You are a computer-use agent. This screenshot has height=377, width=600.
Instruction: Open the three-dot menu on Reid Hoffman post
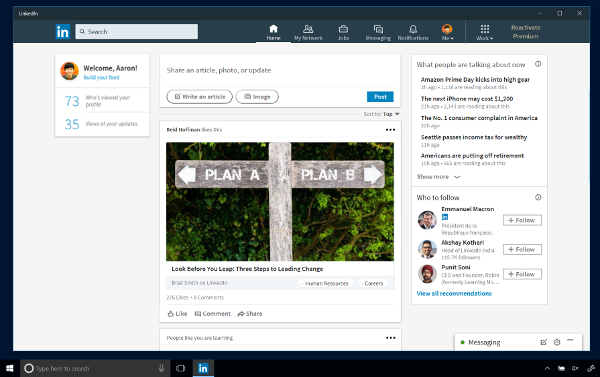[x=390, y=130]
